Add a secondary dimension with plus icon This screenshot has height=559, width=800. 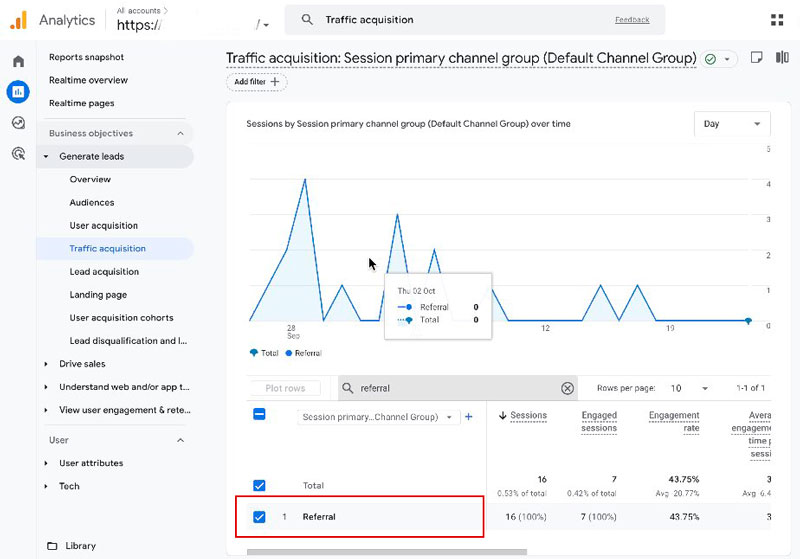[468, 417]
